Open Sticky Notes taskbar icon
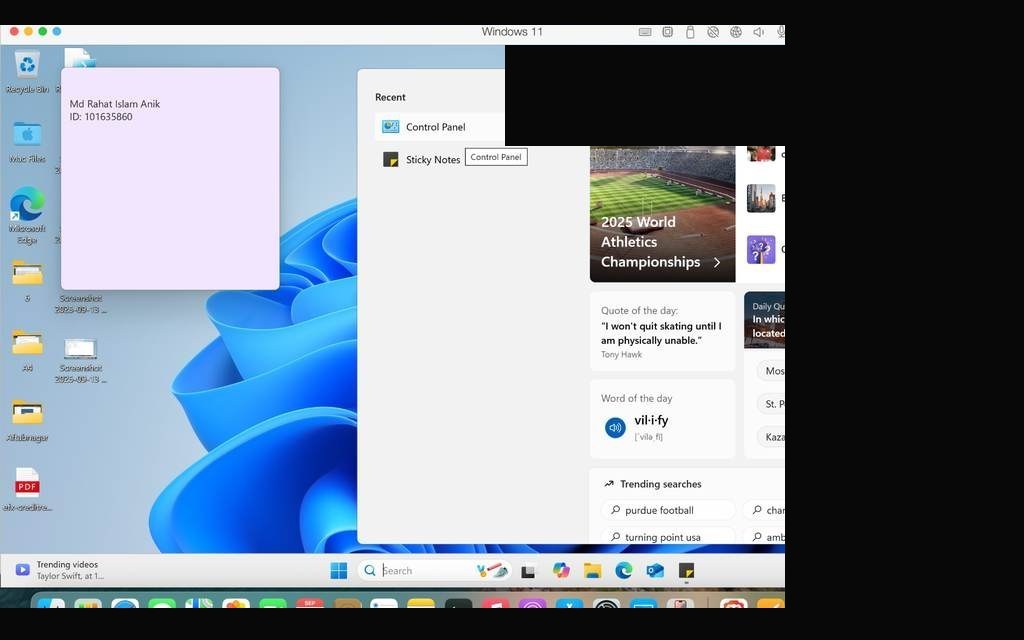This screenshot has height=640, width=1024. (686, 571)
